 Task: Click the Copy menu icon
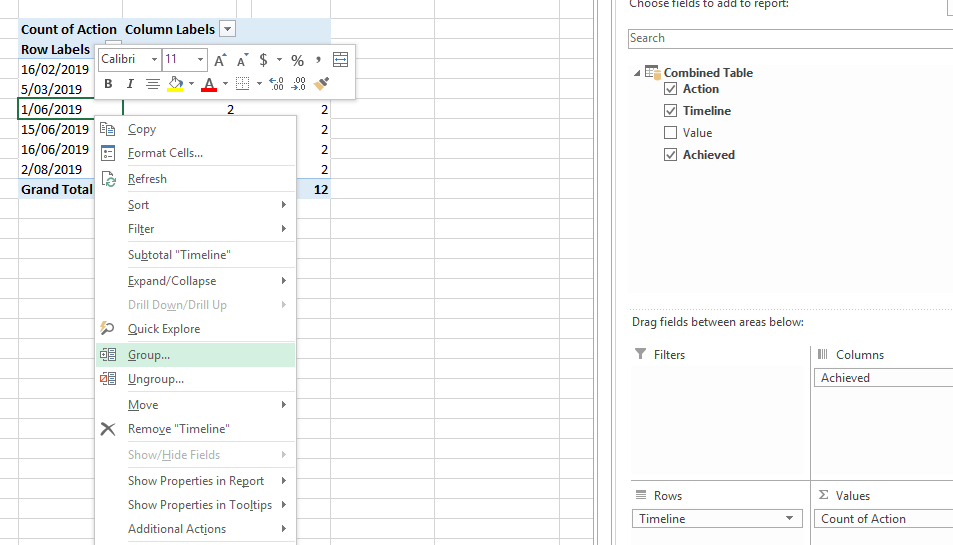(x=108, y=129)
